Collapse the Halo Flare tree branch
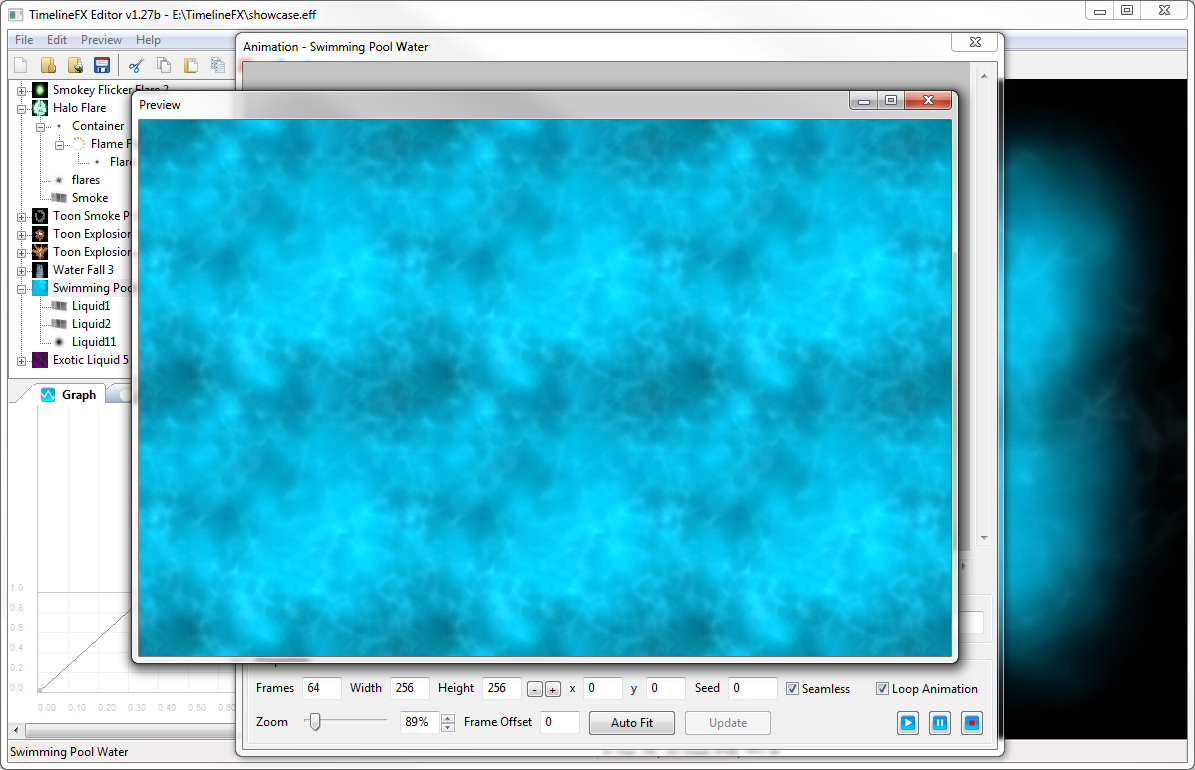The image size is (1195, 770). point(21,107)
